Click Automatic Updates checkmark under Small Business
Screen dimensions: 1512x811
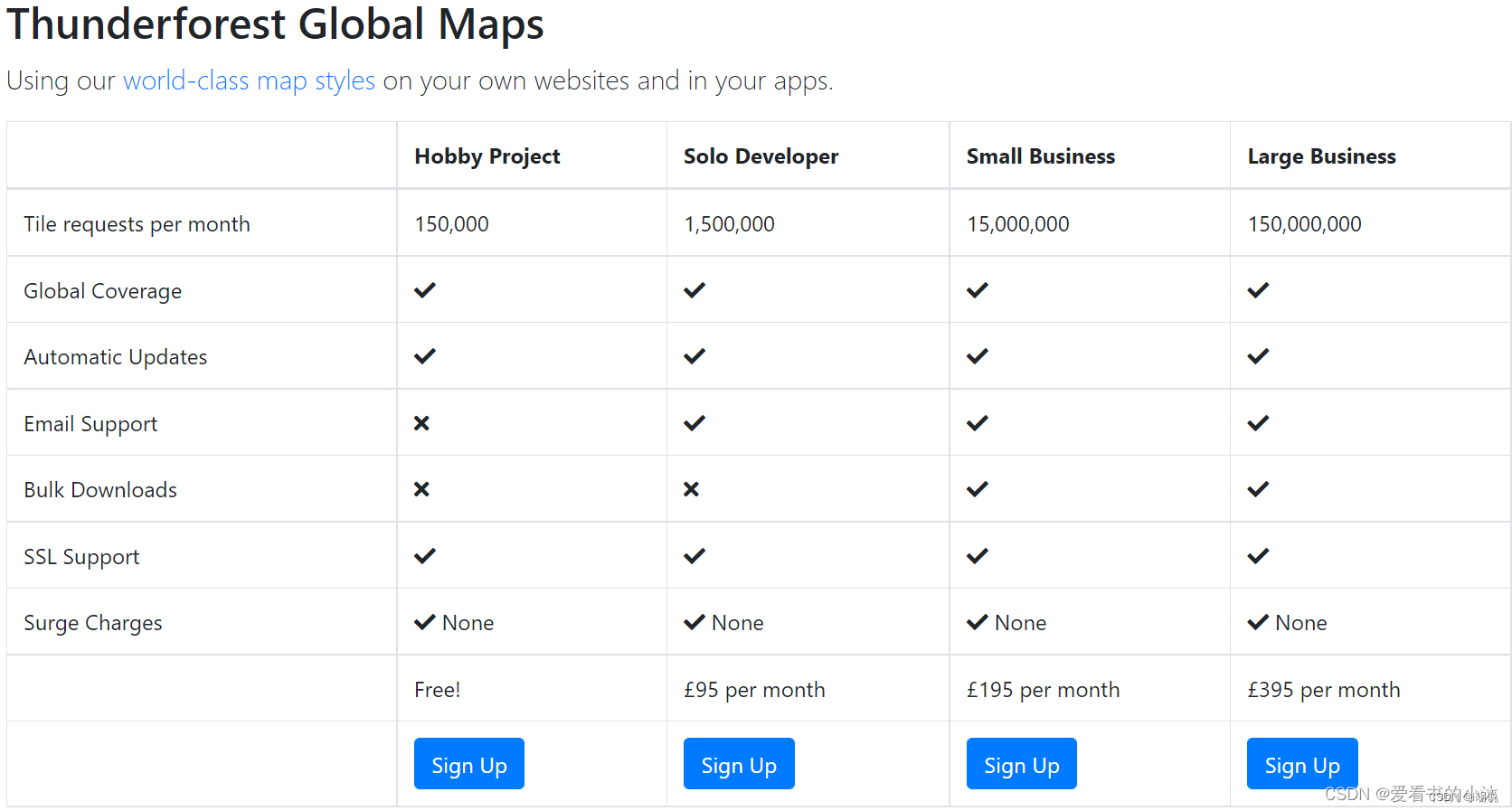pyautogui.click(x=978, y=356)
